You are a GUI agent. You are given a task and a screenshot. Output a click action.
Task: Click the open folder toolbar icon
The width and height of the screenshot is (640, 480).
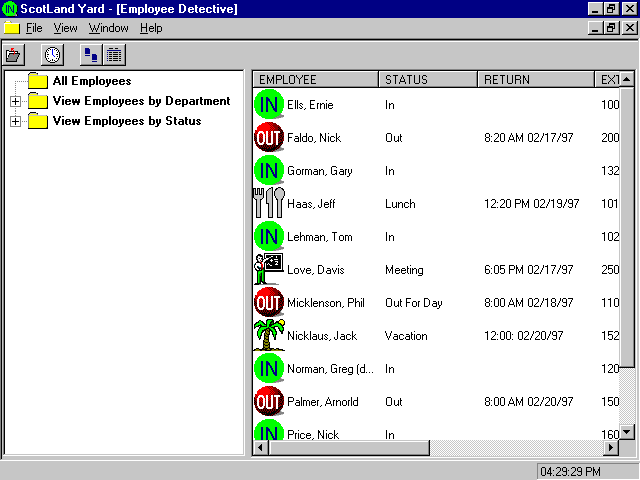tap(14, 55)
